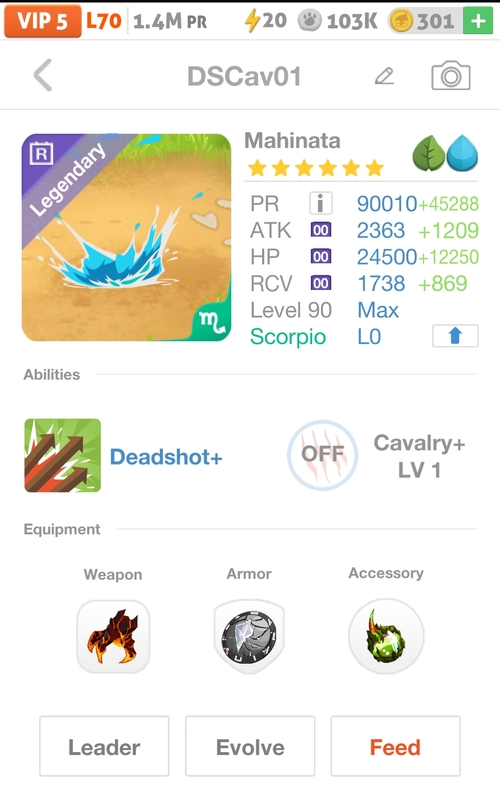500x800 pixels.
Task: Select the Deadshot+ ability icon
Action: click(x=63, y=455)
